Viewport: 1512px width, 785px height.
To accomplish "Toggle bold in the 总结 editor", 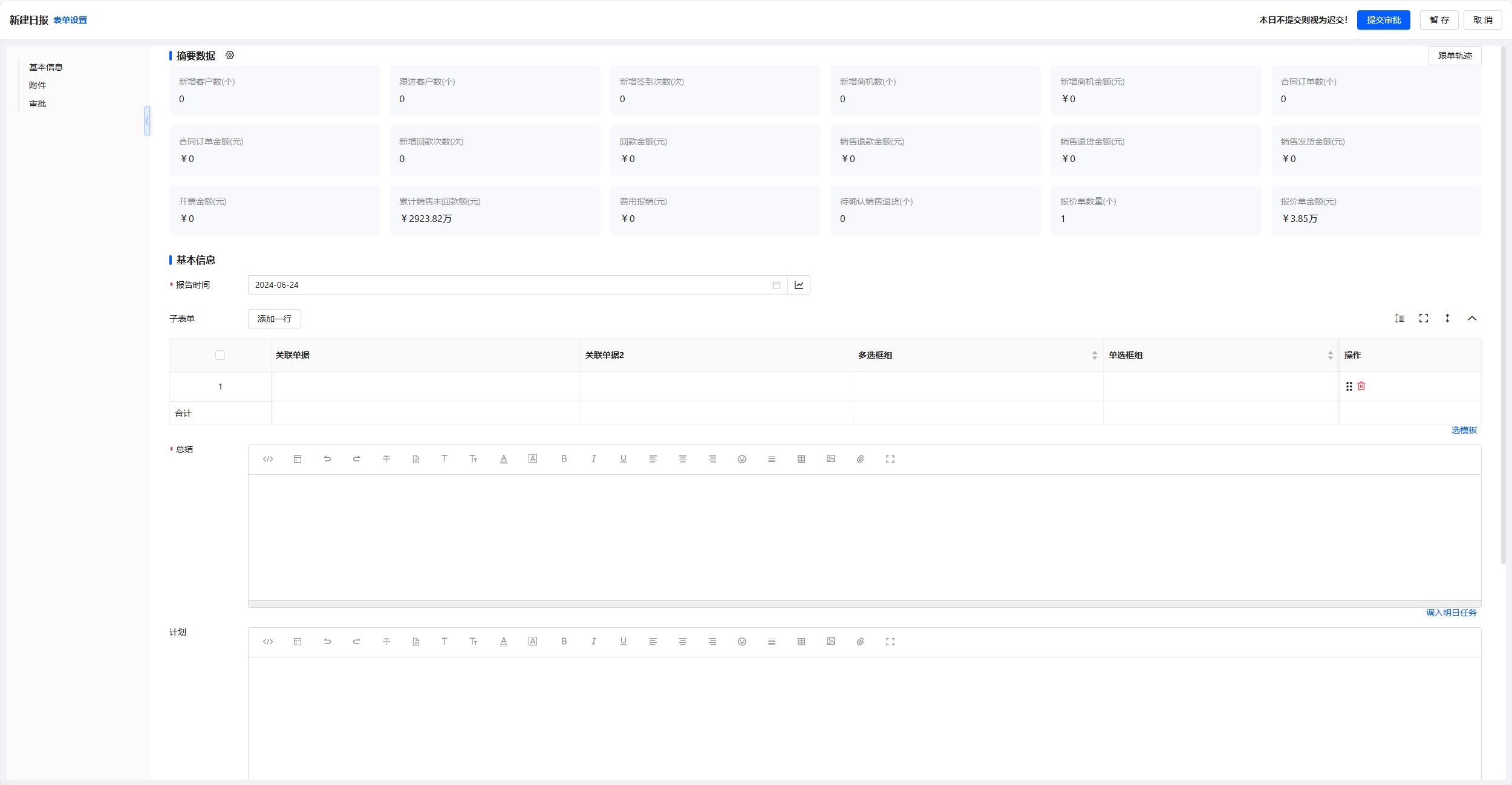I will tap(564, 459).
